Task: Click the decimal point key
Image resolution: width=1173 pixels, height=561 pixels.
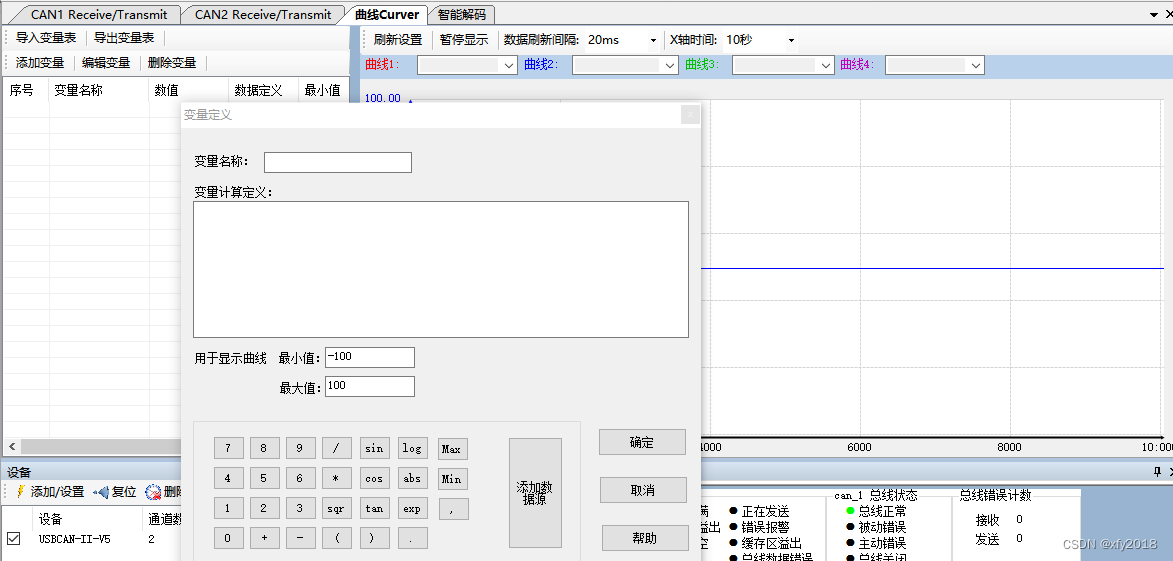Action: click(412, 538)
